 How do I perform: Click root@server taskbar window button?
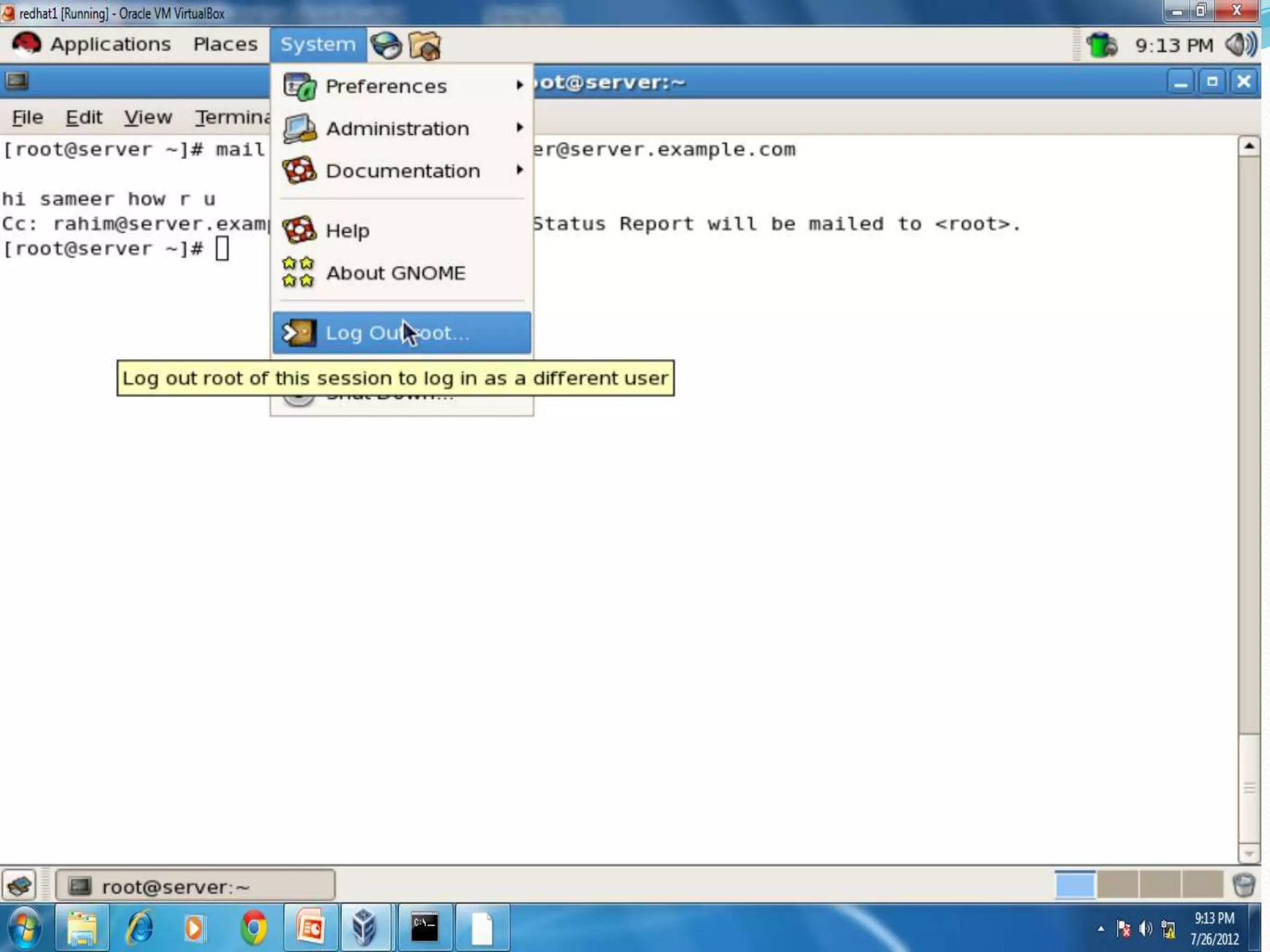click(x=195, y=886)
